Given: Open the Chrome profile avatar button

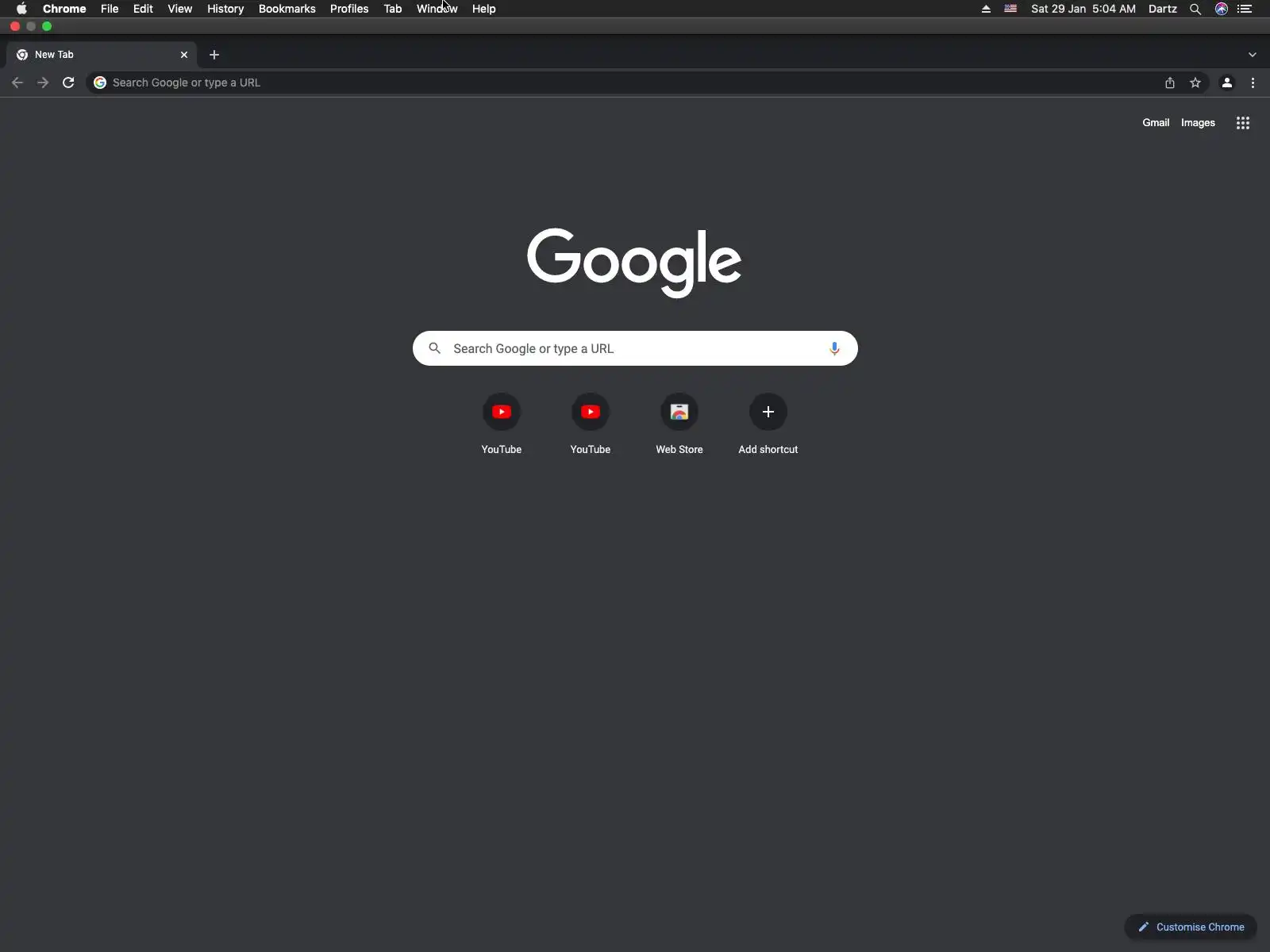Looking at the screenshot, I should pyautogui.click(x=1227, y=83).
